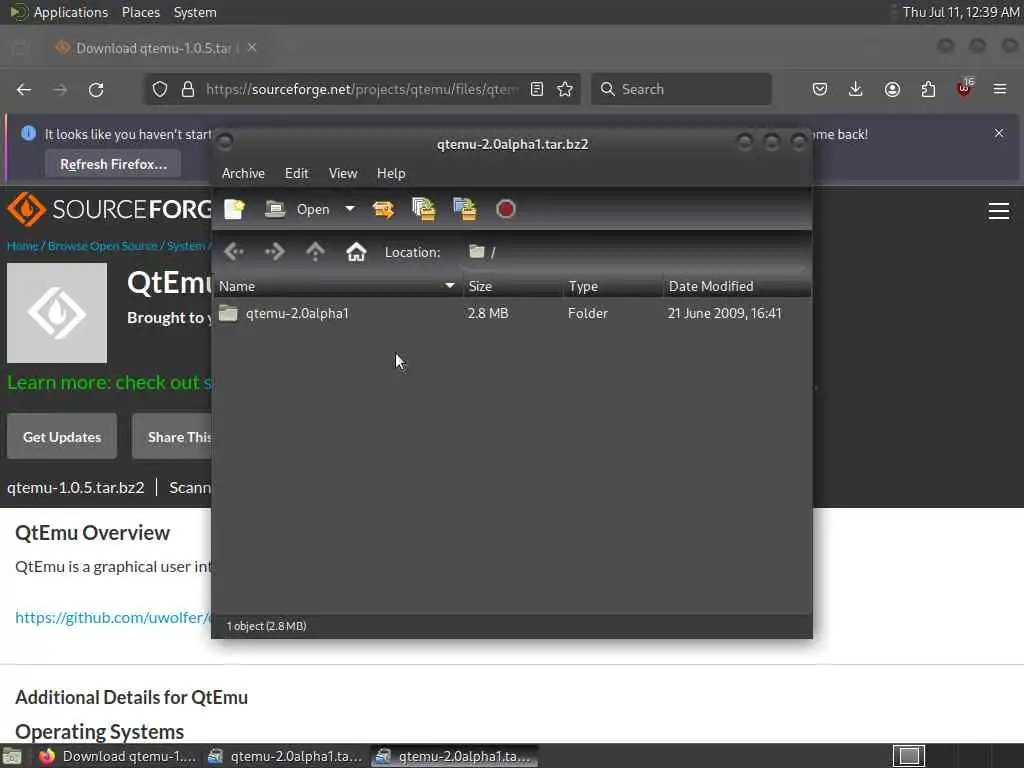Sort by Type column header
Viewport: 1024px width, 768px height.
[x=613, y=286]
